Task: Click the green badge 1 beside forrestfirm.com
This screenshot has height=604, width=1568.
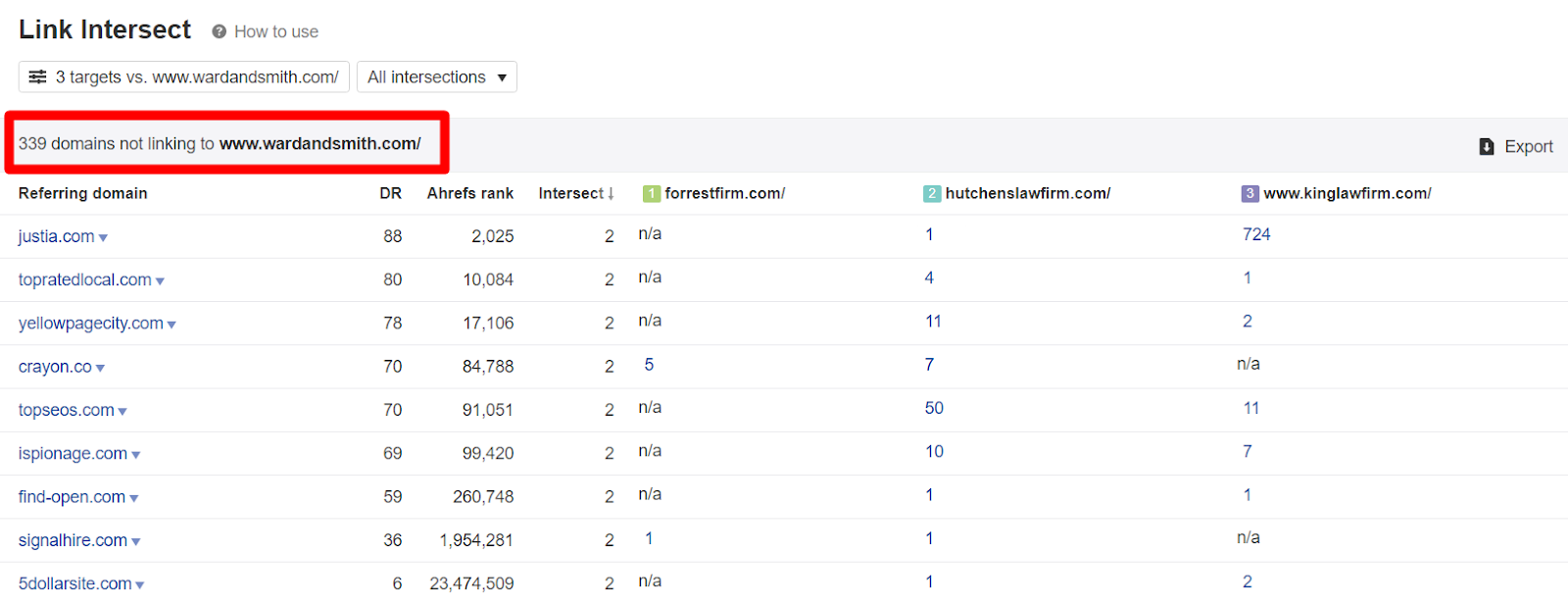Action: pyautogui.click(x=652, y=194)
